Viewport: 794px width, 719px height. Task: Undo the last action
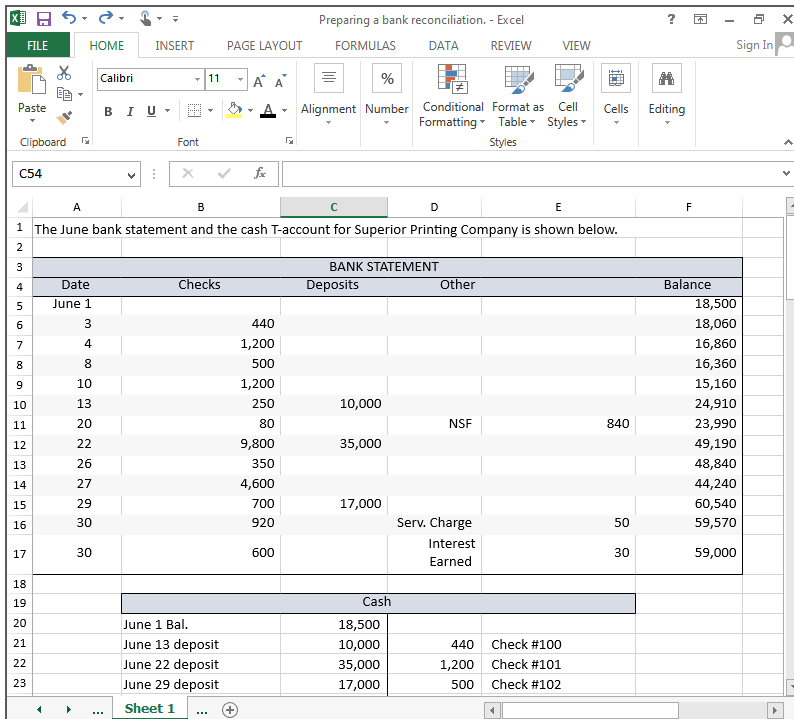click(x=69, y=18)
